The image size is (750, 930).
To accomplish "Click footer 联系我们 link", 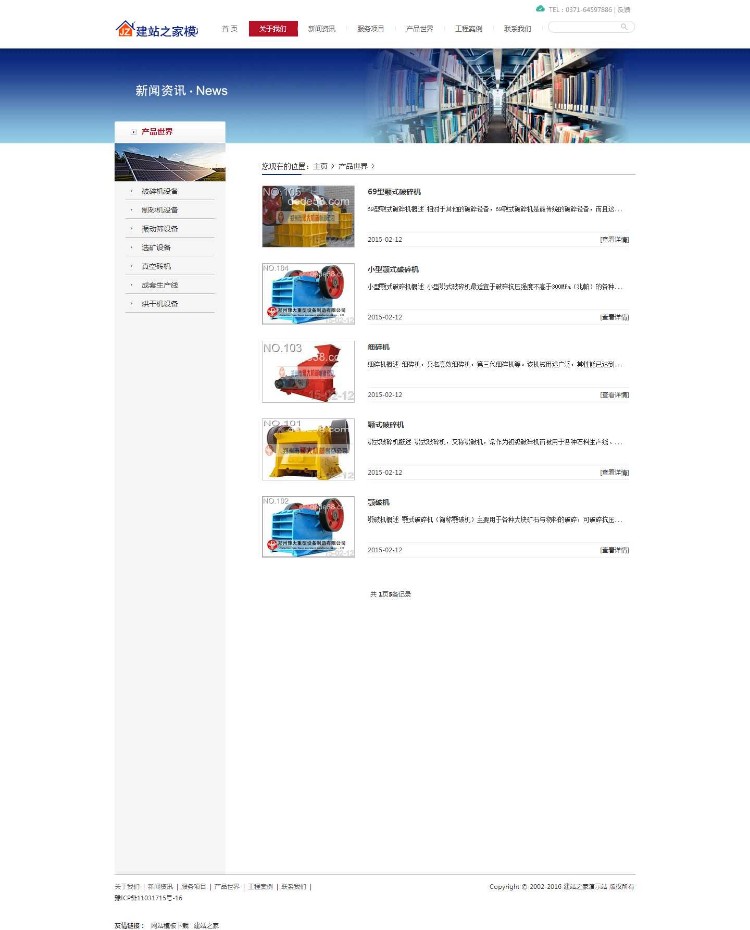I will point(294,887).
